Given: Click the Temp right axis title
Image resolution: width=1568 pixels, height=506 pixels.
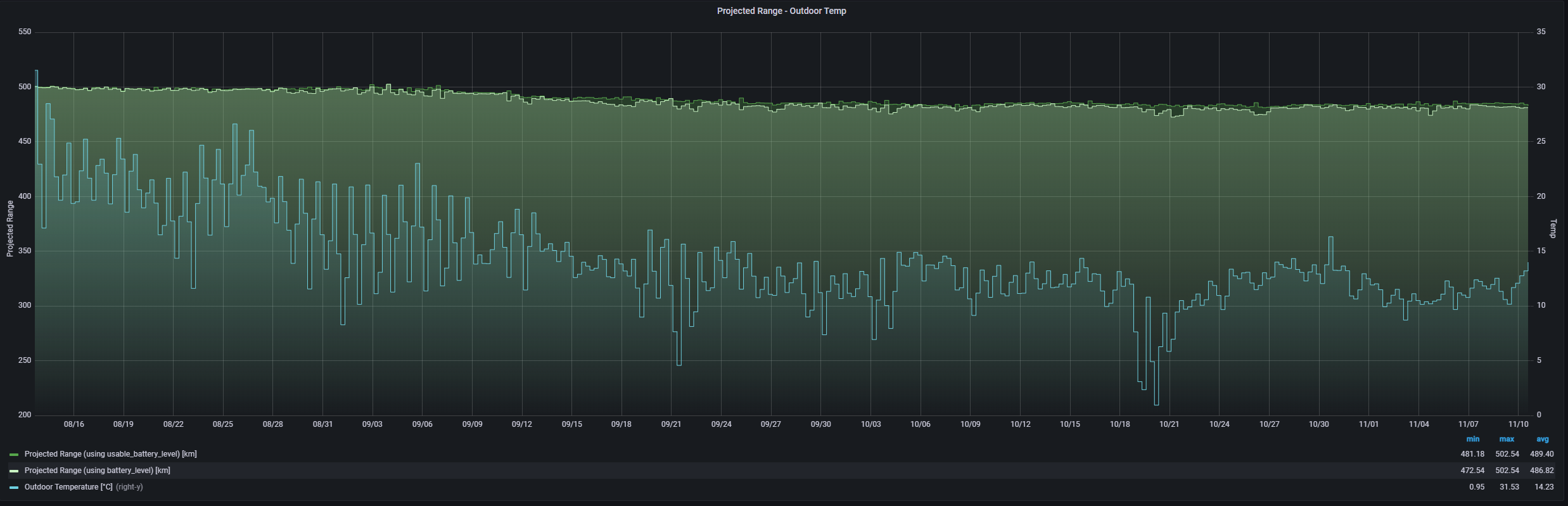Looking at the screenshot, I should click(x=1553, y=229).
